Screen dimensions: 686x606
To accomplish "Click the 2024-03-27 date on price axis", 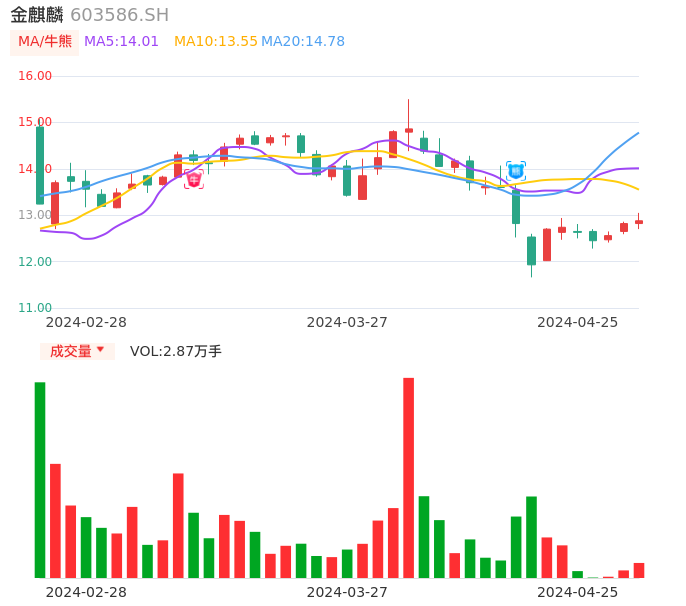I will pyautogui.click(x=346, y=322).
